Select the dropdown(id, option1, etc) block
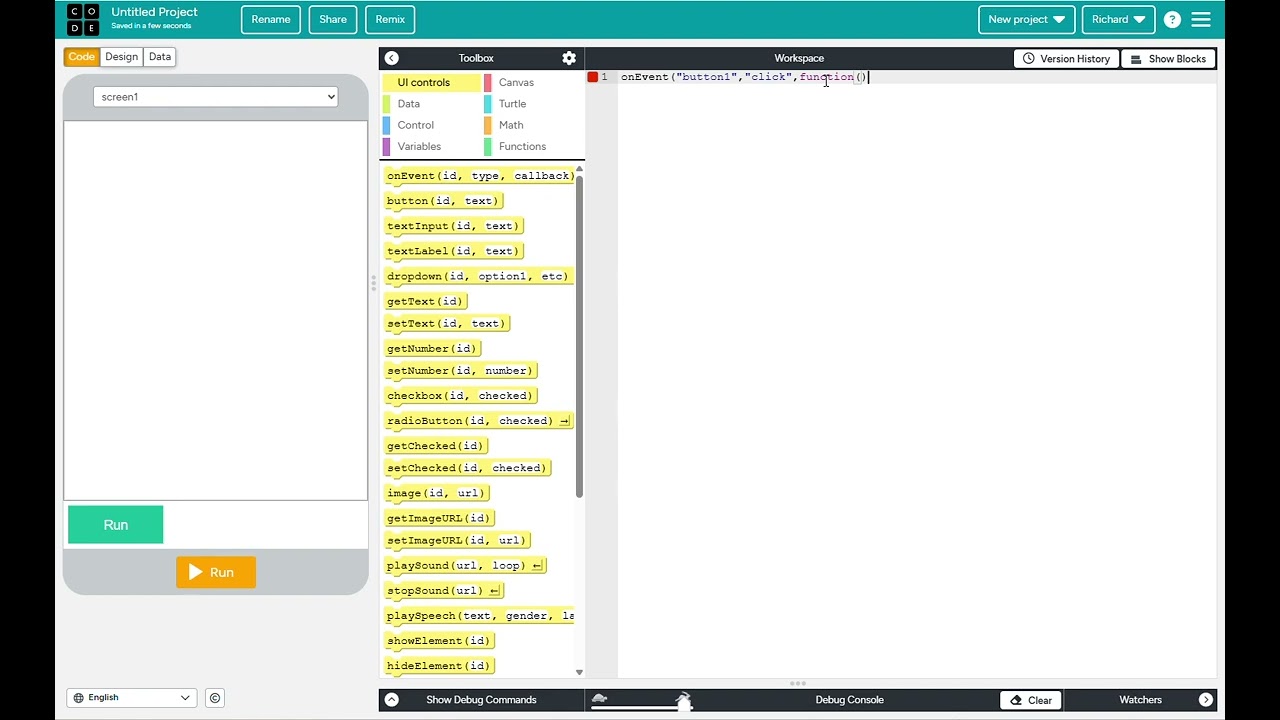The image size is (1280, 720). click(478, 276)
